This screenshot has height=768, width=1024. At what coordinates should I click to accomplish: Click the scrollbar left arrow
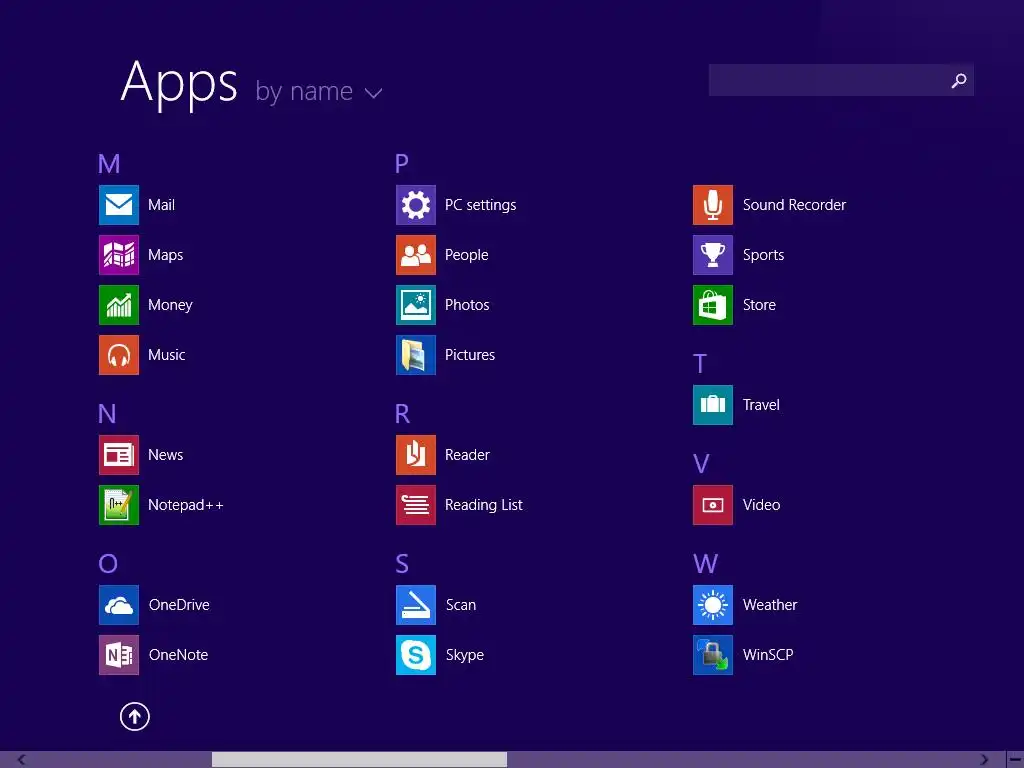(x=22, y=760)
